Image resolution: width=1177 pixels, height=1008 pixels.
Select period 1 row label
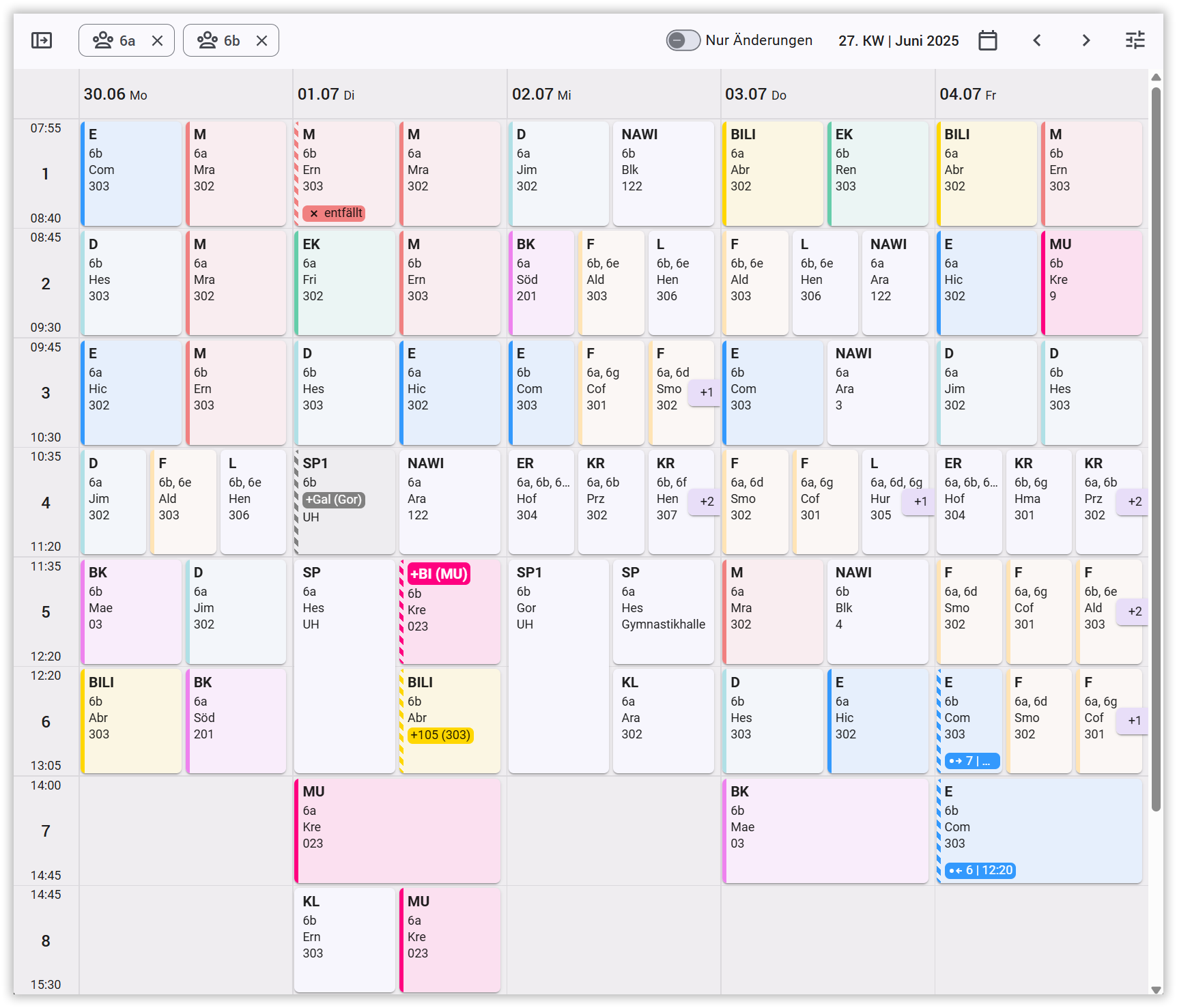46,173
